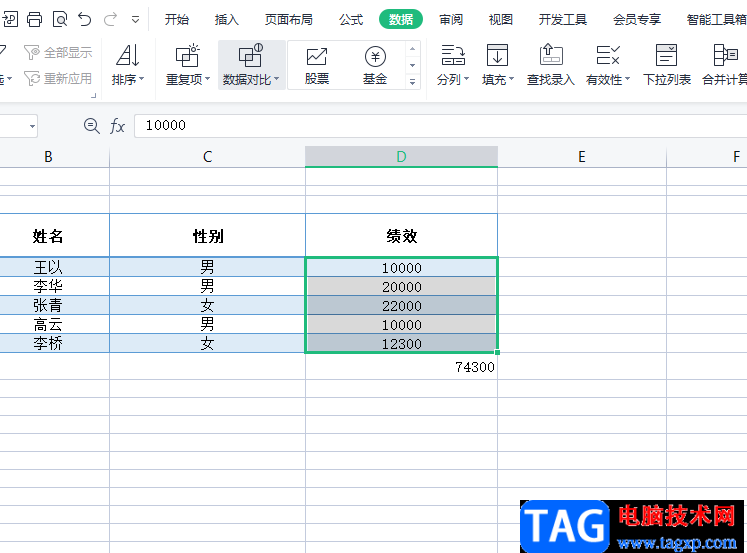Select the cell containing 王以
This screenshot has height=553, width=747.
click(48, 267)
